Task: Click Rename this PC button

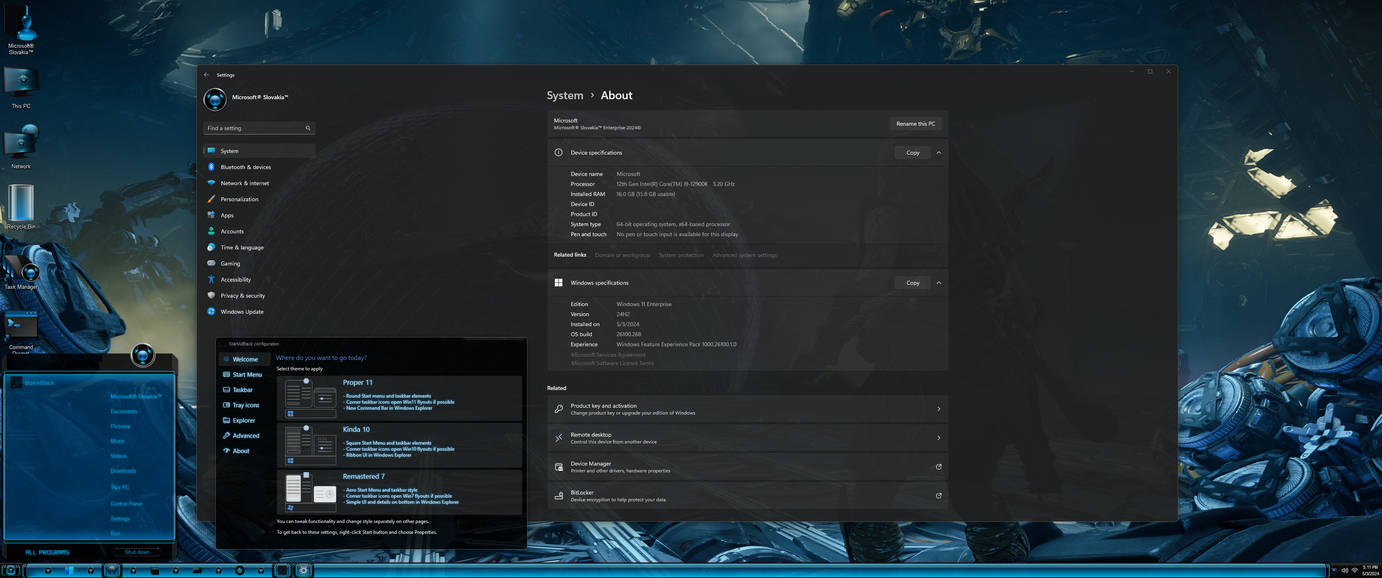Action: (x=916, y=124)
